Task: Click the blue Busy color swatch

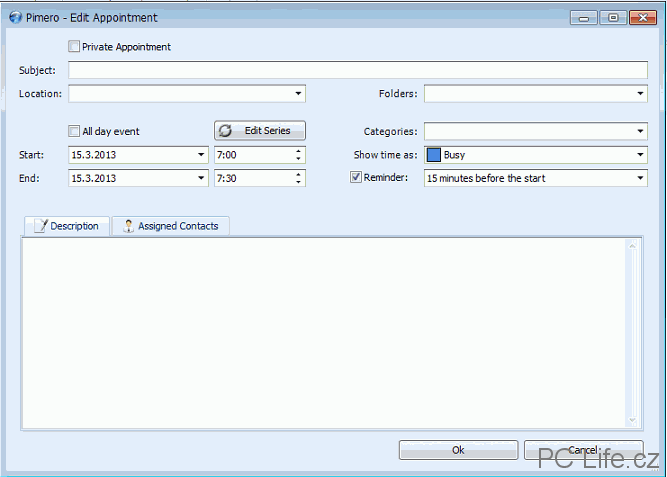Action: 433,155
